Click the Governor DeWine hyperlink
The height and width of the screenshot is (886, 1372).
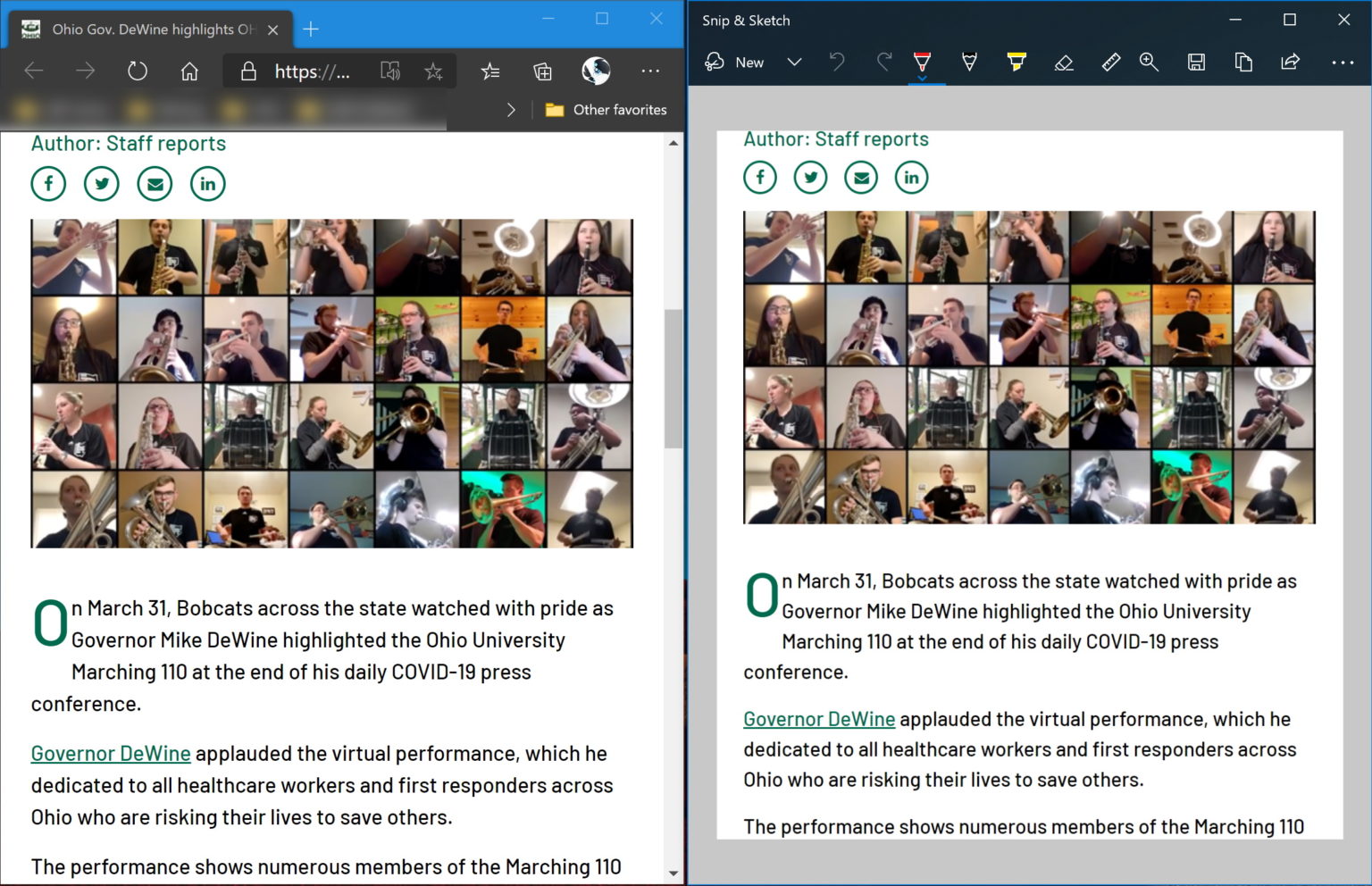point(111,753)
